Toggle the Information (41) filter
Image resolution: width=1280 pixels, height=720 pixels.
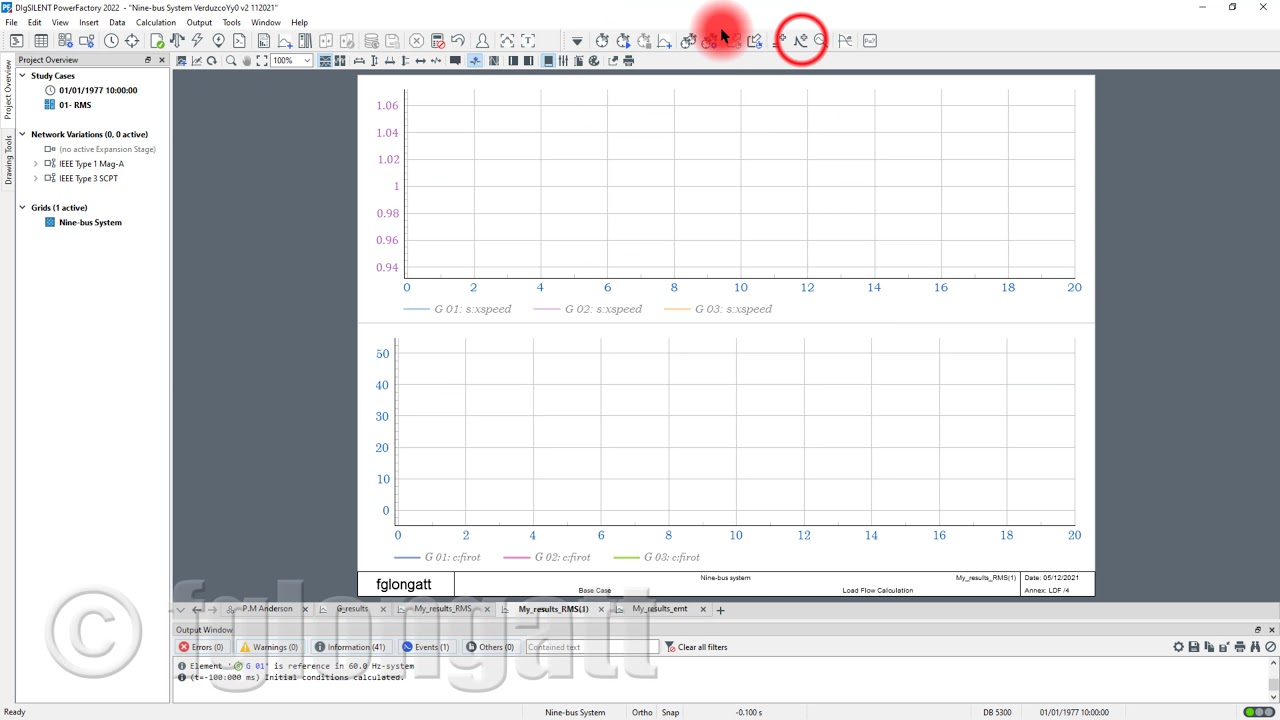point(349,647)
